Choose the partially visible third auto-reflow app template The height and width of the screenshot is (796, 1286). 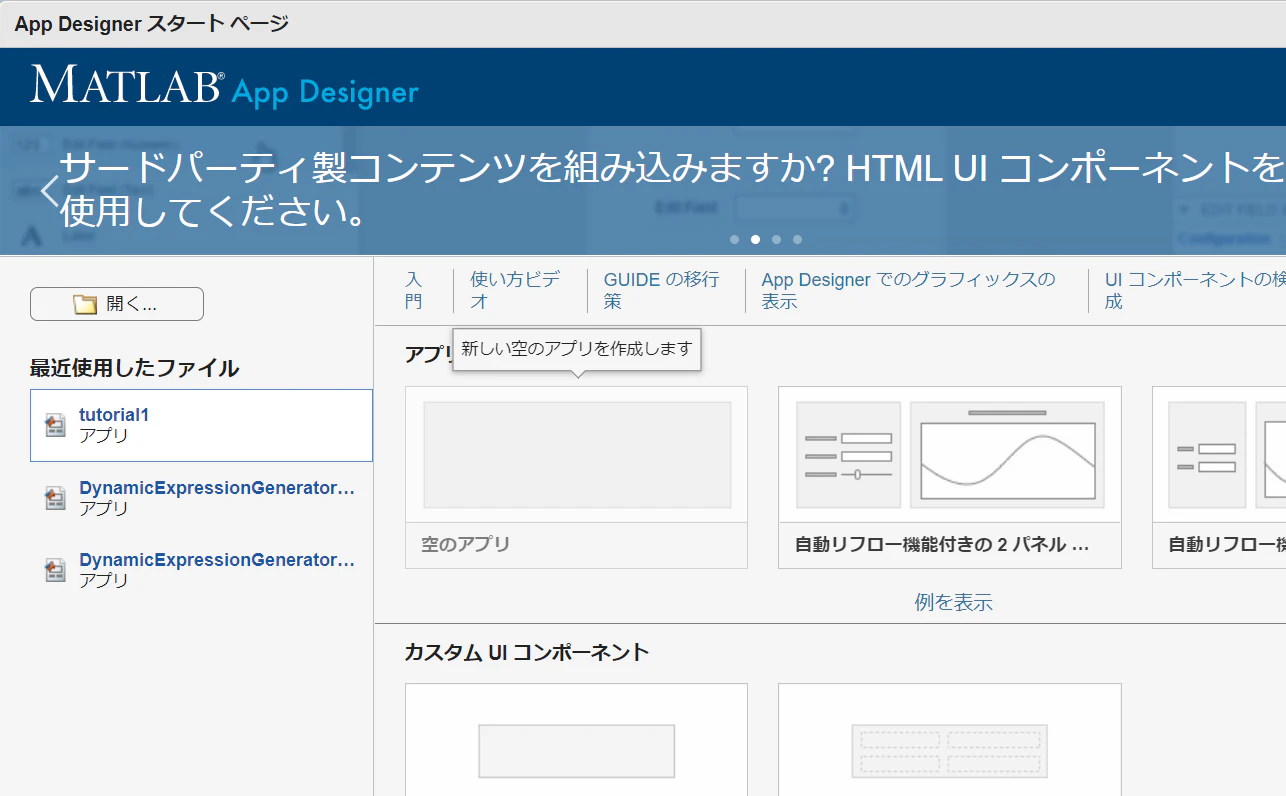pos(1219,477)
